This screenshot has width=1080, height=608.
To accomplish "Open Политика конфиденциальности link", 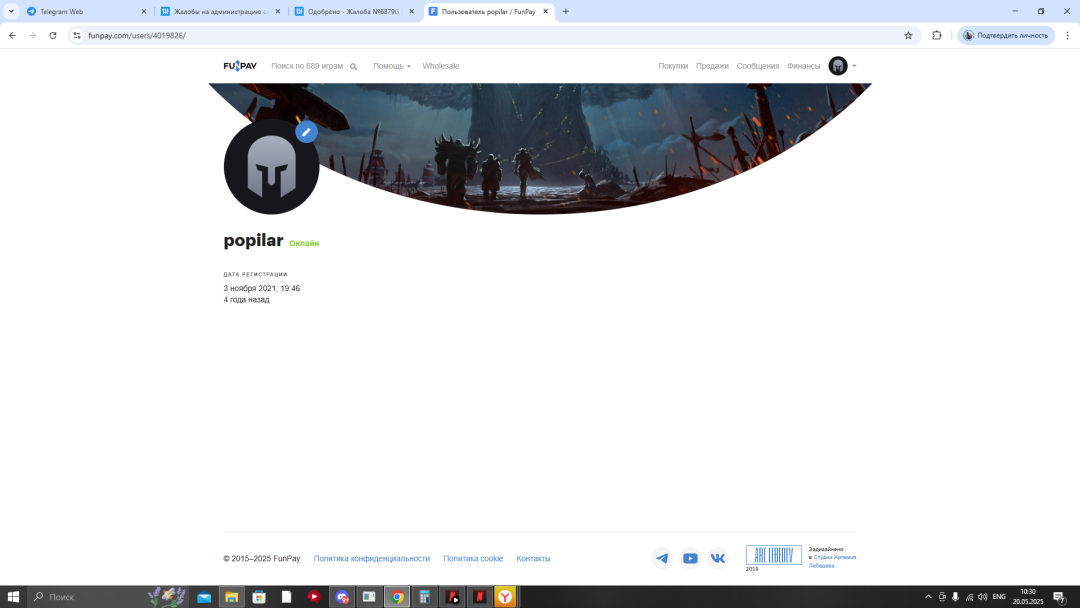I will [x=372, y=558].
